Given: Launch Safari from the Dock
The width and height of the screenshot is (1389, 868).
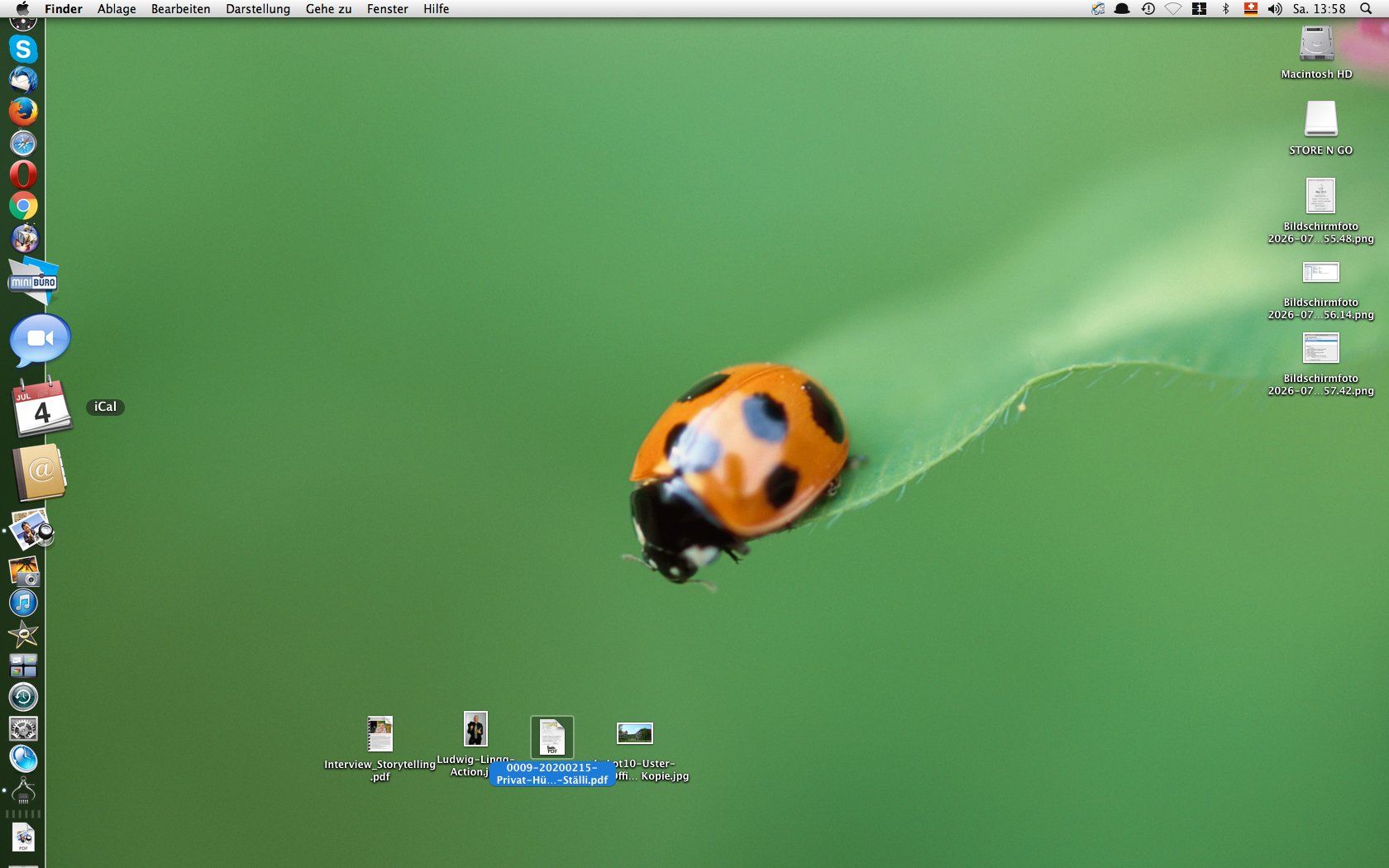Looking at the screenshot, I should tap(23, 143).
